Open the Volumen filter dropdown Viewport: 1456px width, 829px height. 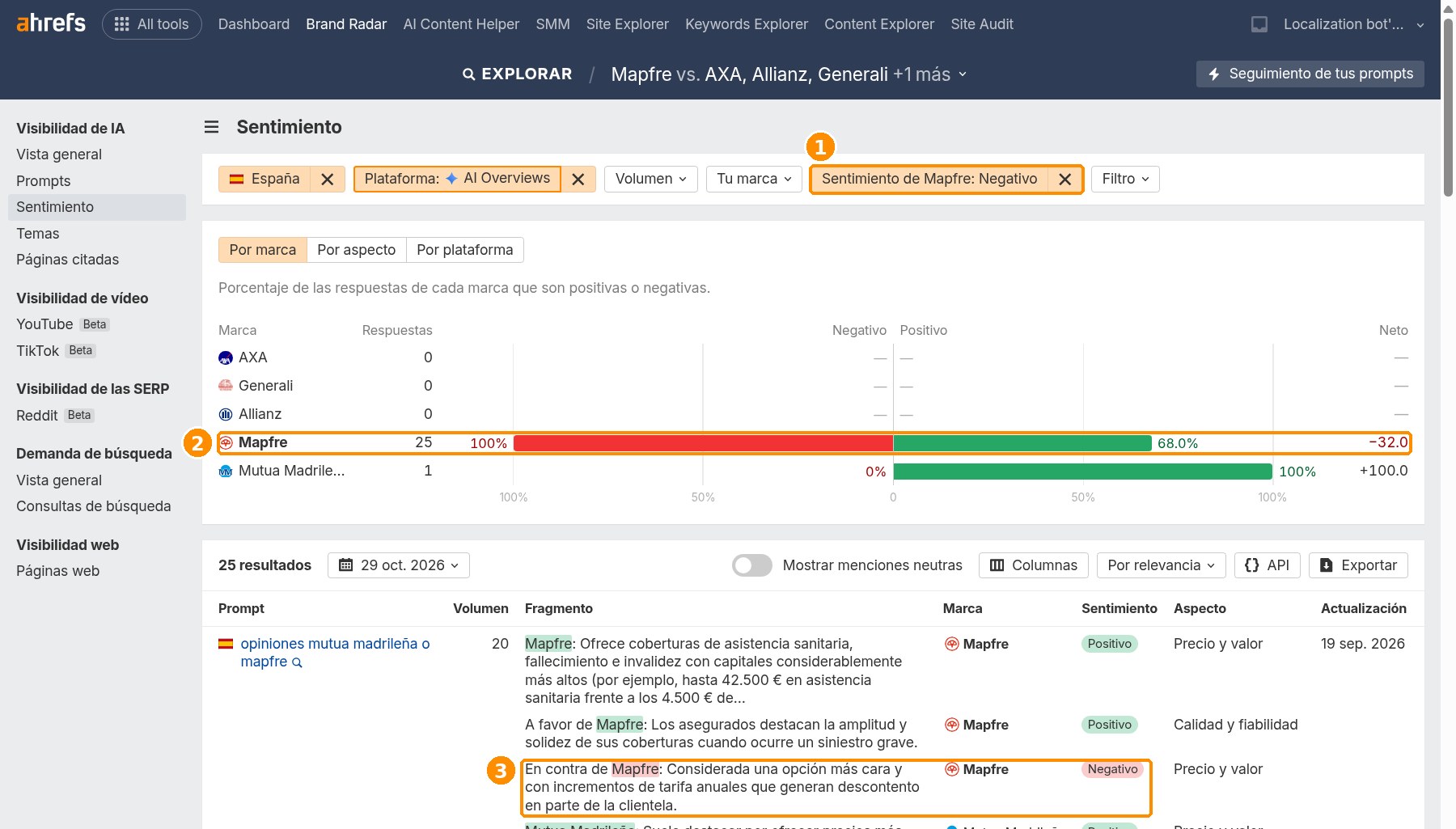651,179
